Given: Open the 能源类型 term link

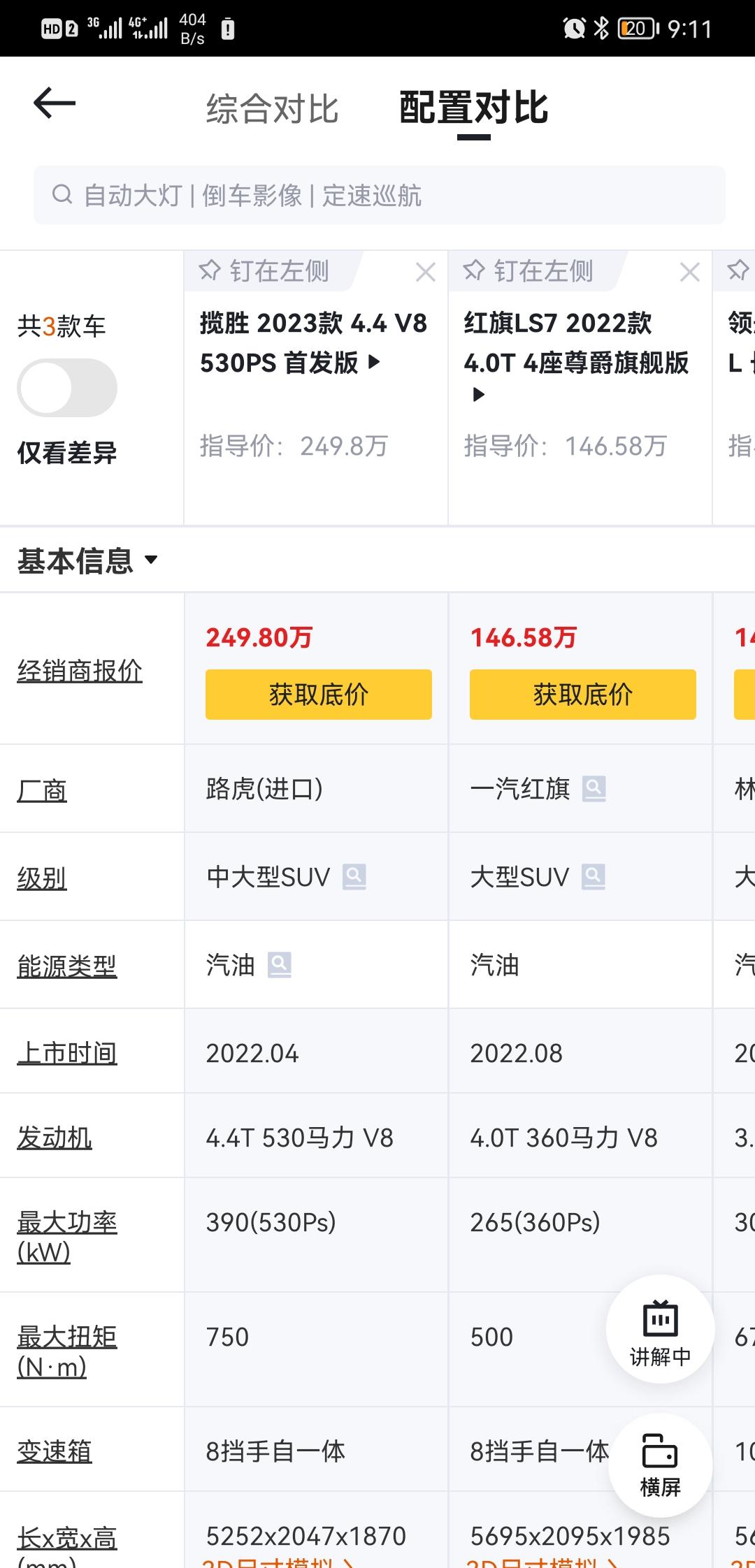Looking at the screenshot, I should [x=67, y=966].
